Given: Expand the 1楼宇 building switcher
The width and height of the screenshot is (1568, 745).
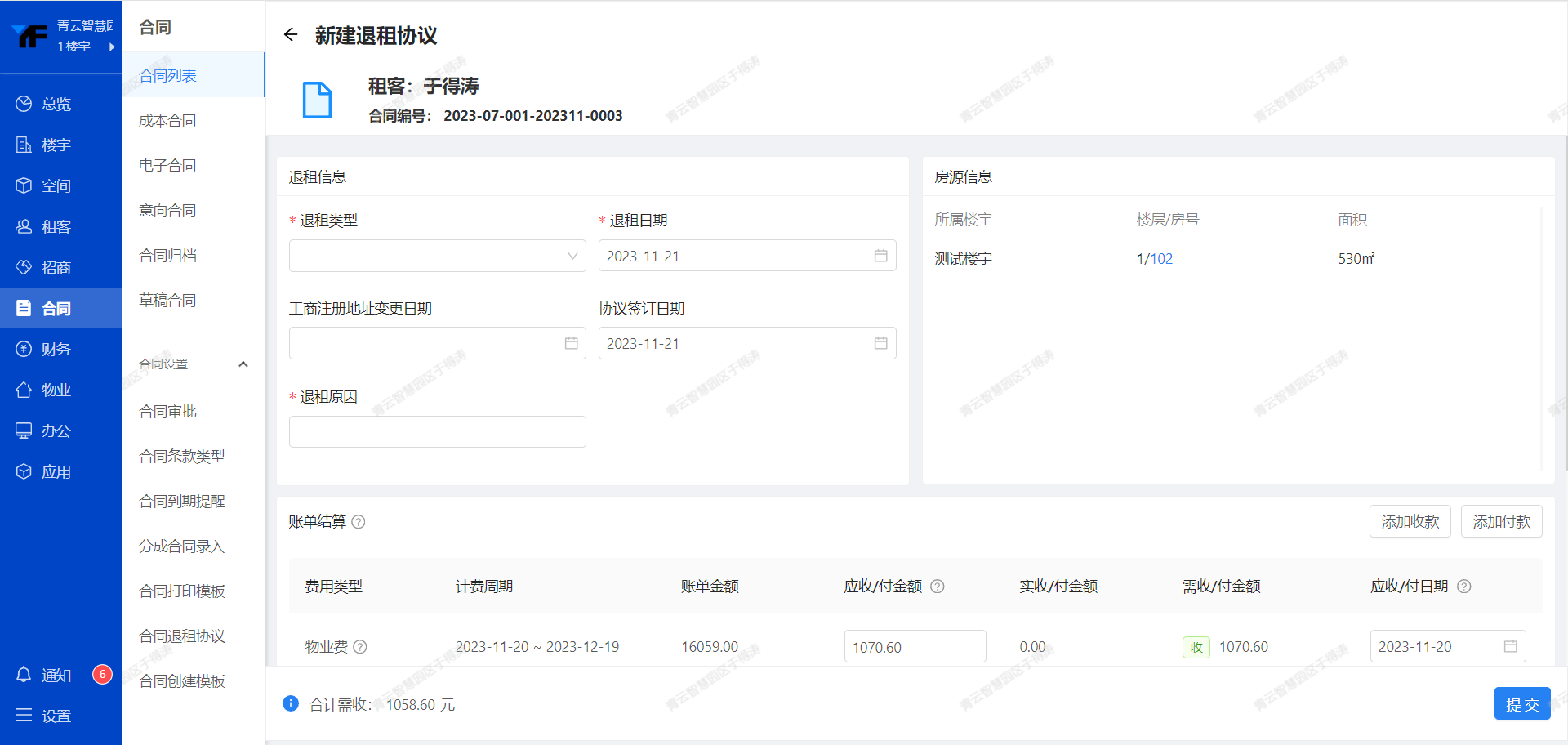Looking at the screenshot, I should (111, 47).
